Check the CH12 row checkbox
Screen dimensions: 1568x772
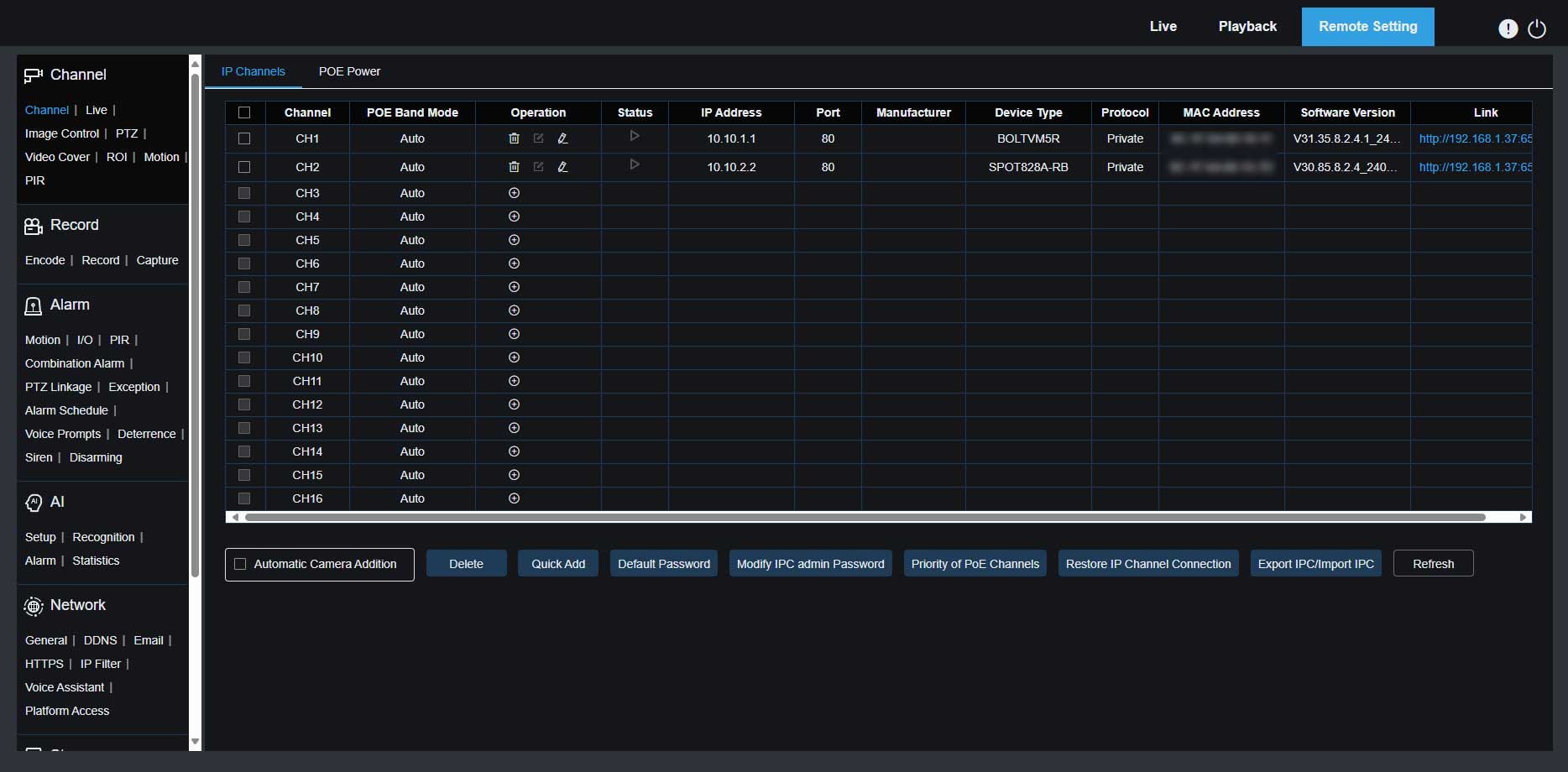pos(244,404)
